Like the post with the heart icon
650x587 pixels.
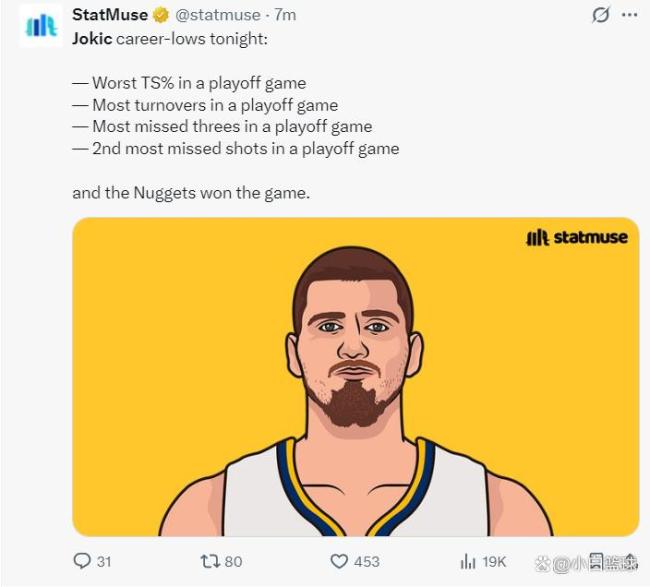[339, 561]
